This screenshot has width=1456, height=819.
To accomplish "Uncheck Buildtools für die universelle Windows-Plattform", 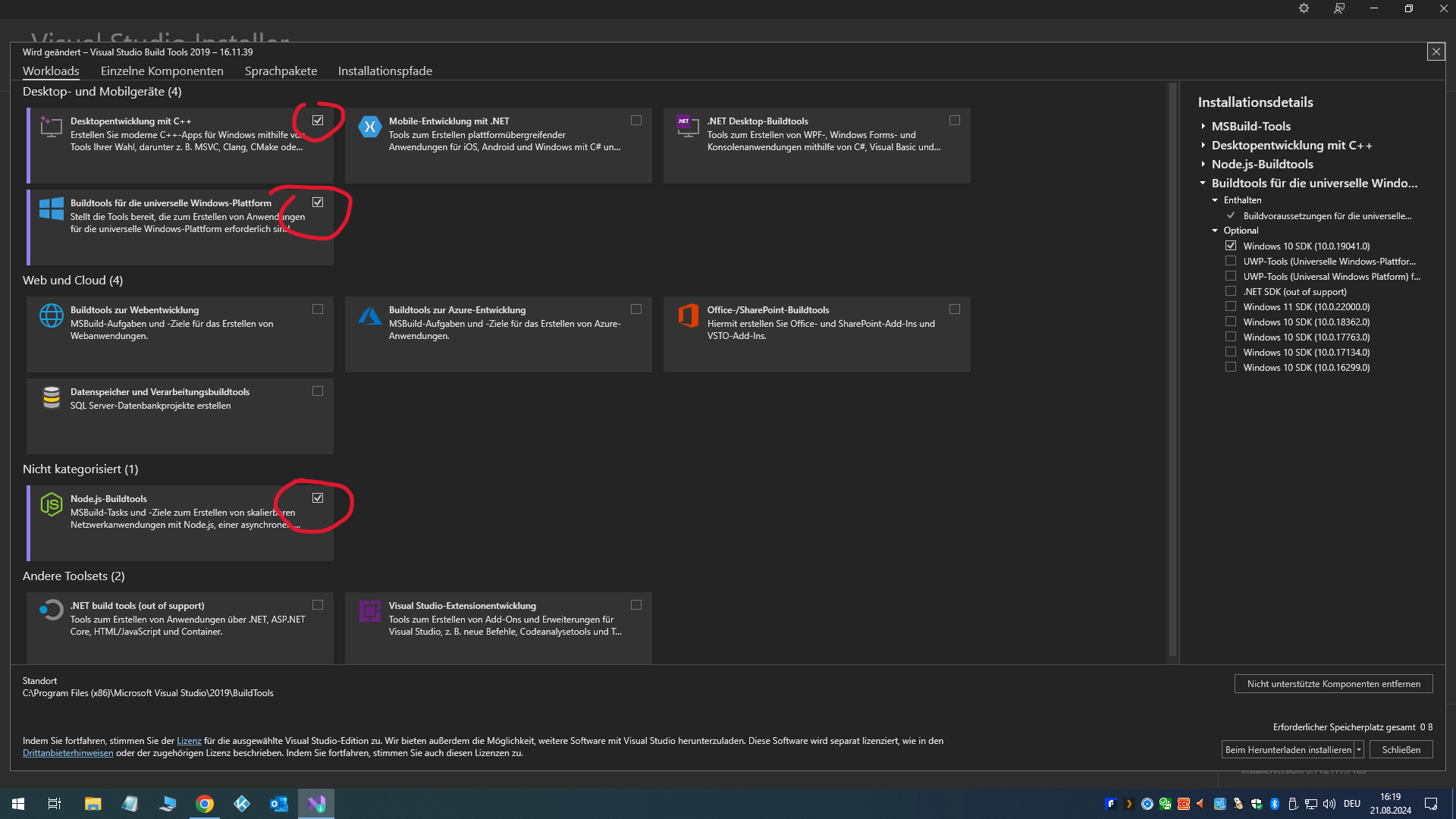I will coord(318,202).
